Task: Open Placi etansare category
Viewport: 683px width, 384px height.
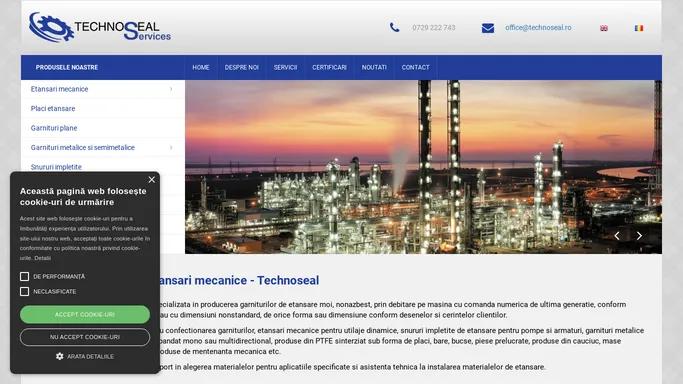Action: [x=53, y=108]
